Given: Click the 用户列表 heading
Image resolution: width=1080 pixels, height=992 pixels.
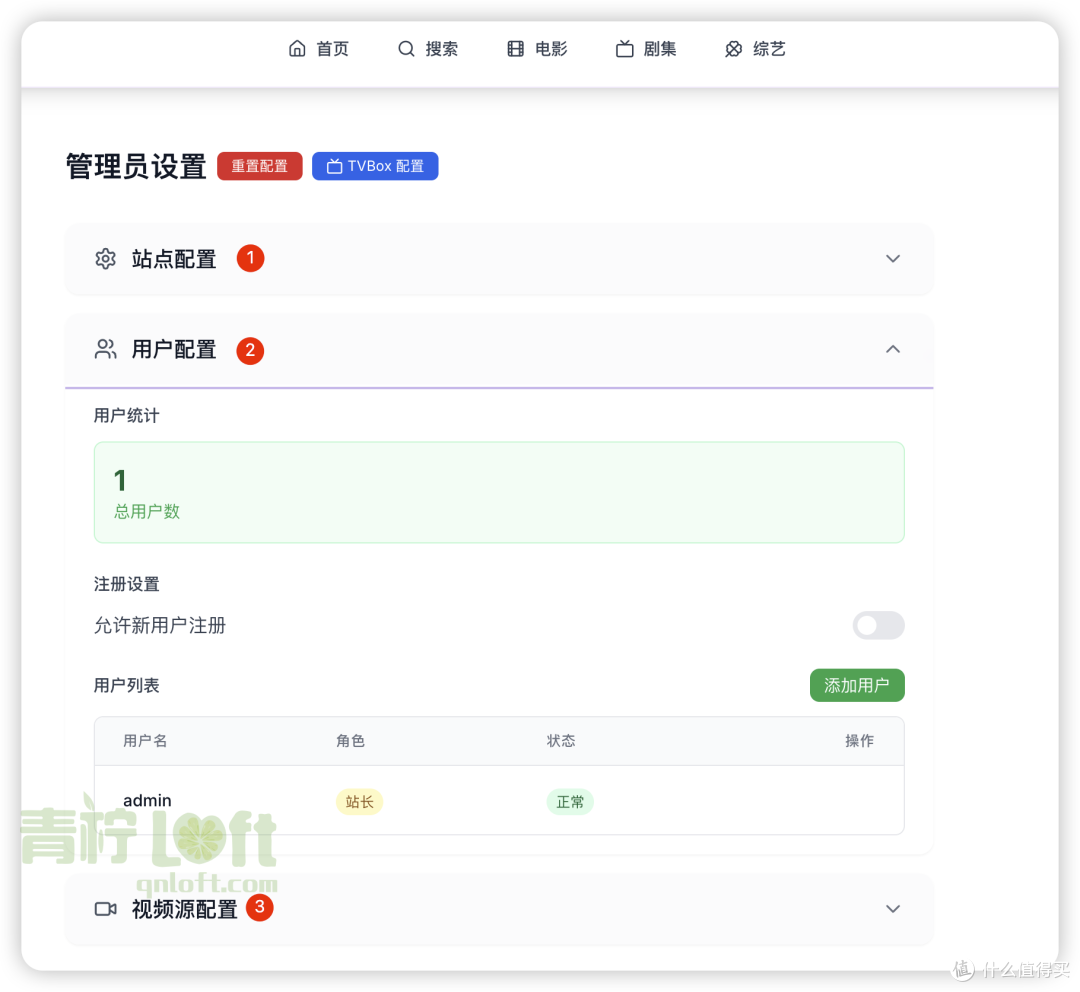Looking at the screenshot, I should point(126,685).
